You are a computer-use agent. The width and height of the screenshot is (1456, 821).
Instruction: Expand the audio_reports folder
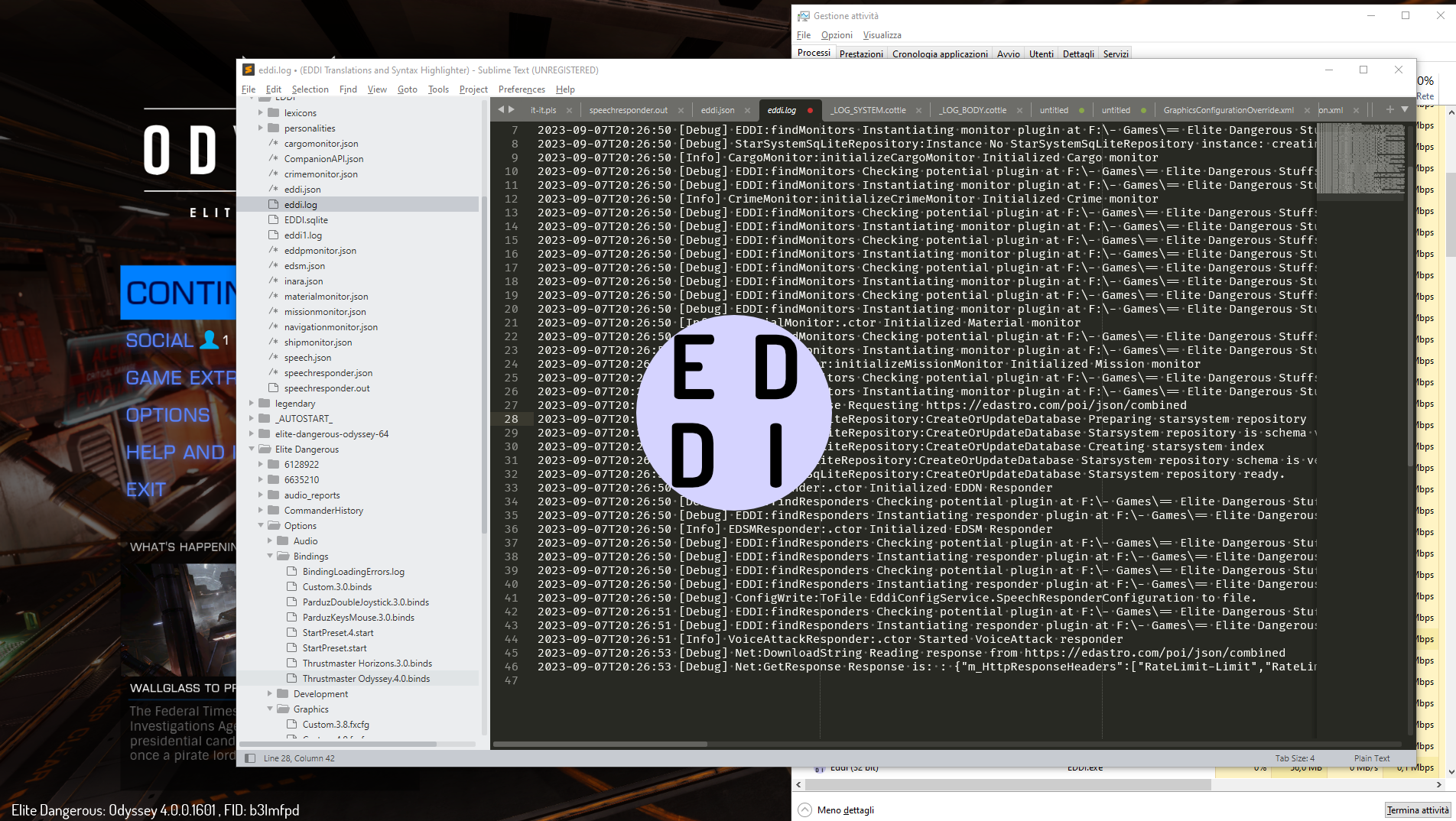(260, 495)
